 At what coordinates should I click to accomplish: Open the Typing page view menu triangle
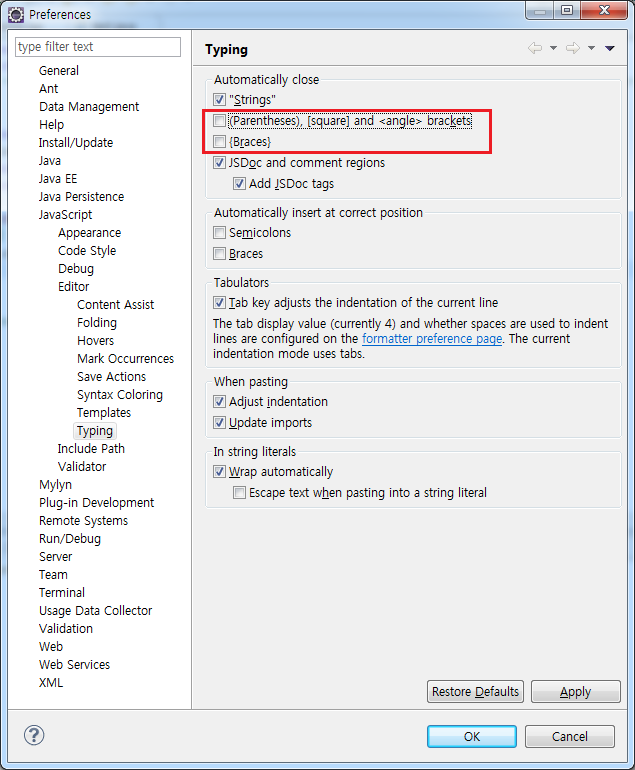click(x=610, y=48)
